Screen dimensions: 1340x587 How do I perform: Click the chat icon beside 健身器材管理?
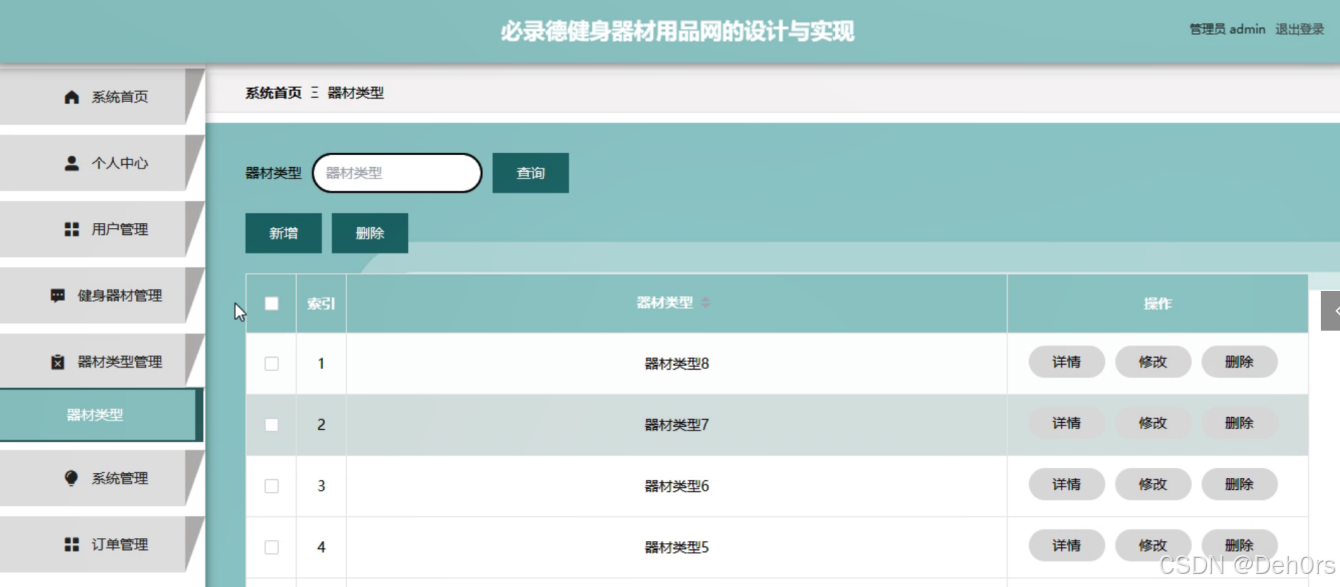[58, 295]
